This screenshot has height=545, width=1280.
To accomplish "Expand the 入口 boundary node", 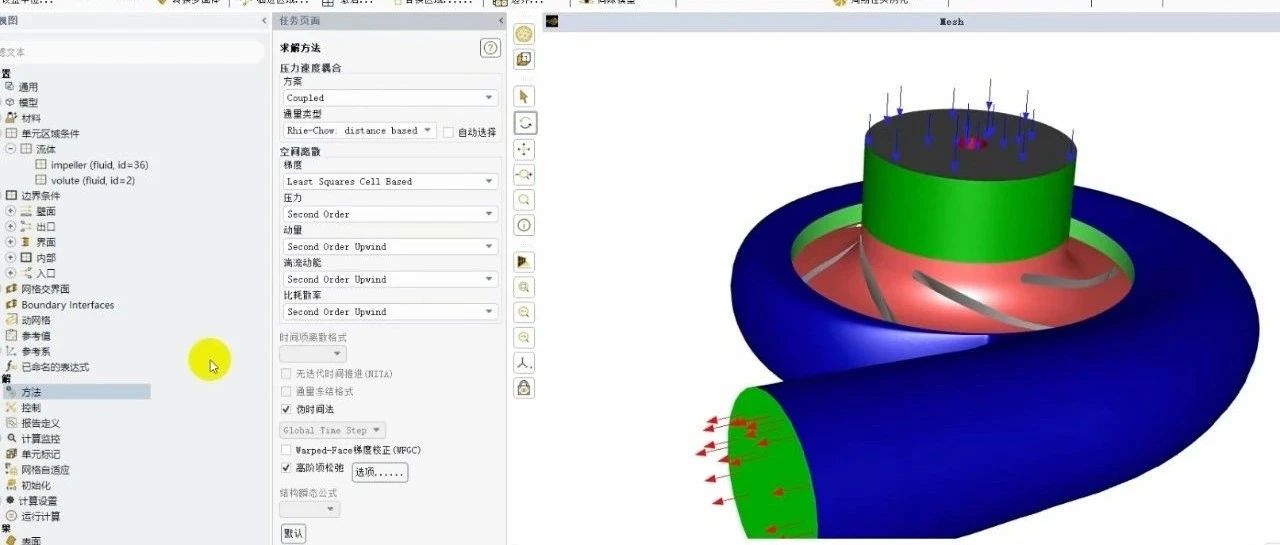I will click(x=11, y=273).
